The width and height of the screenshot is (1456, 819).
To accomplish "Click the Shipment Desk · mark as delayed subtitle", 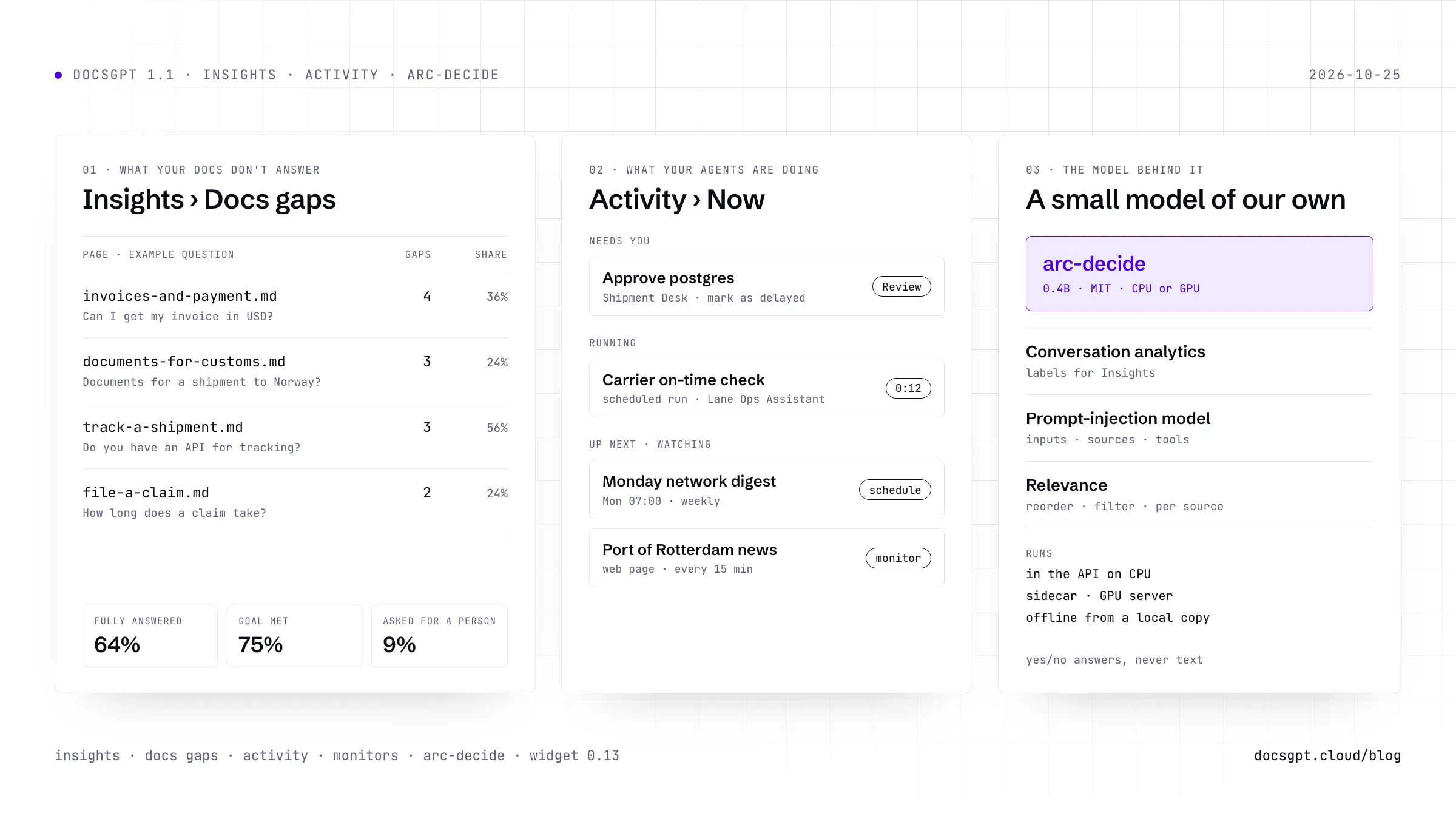I will 704,298.
